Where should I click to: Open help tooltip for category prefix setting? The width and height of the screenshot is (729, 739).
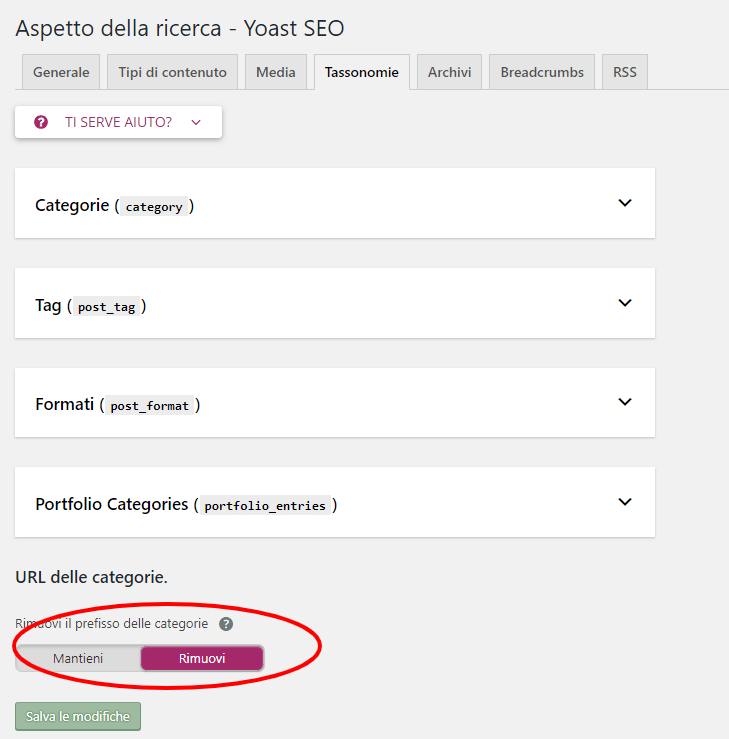click(226, 624)
